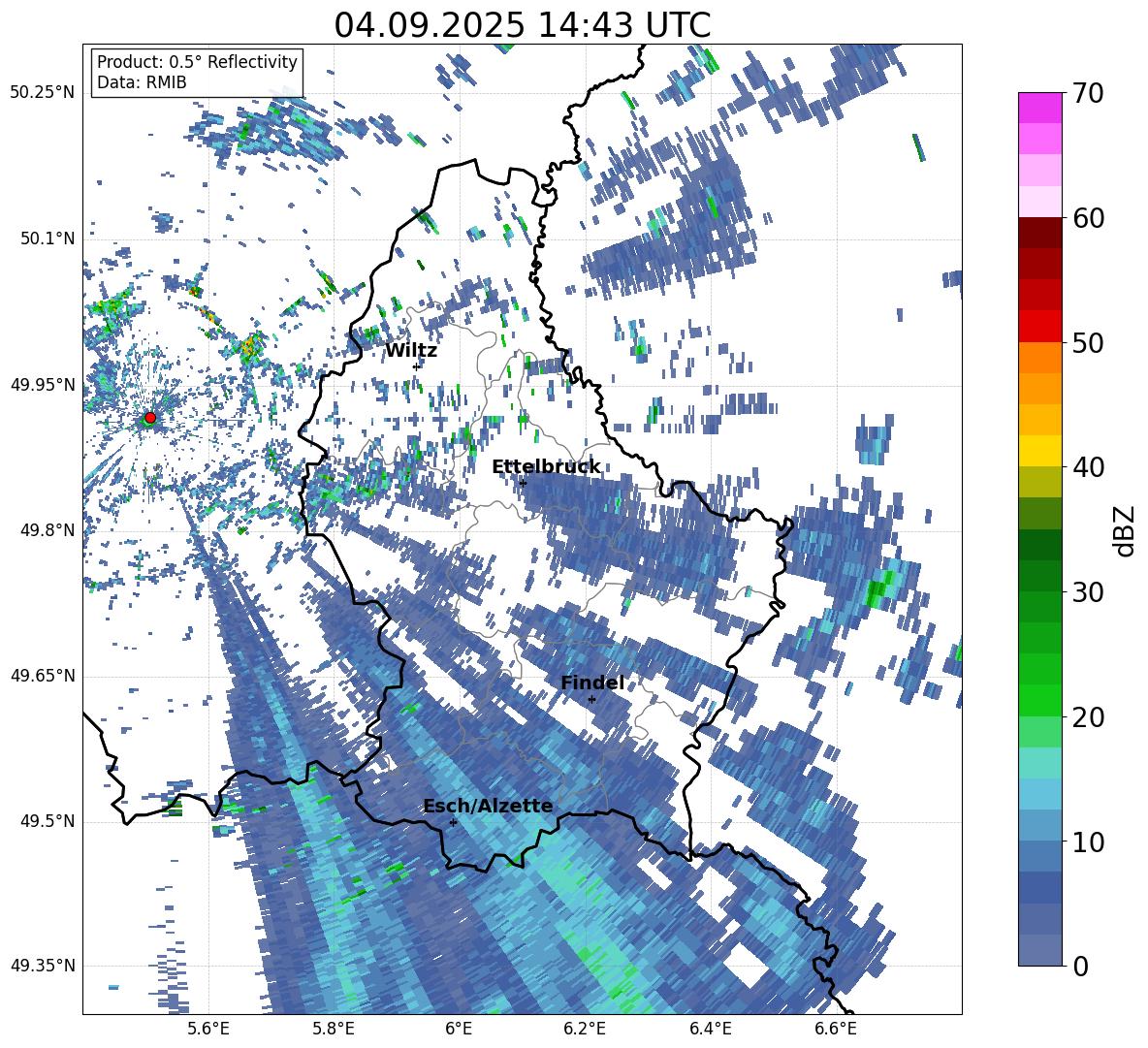Click the 6.4°E longitude label

[710, 1029]
